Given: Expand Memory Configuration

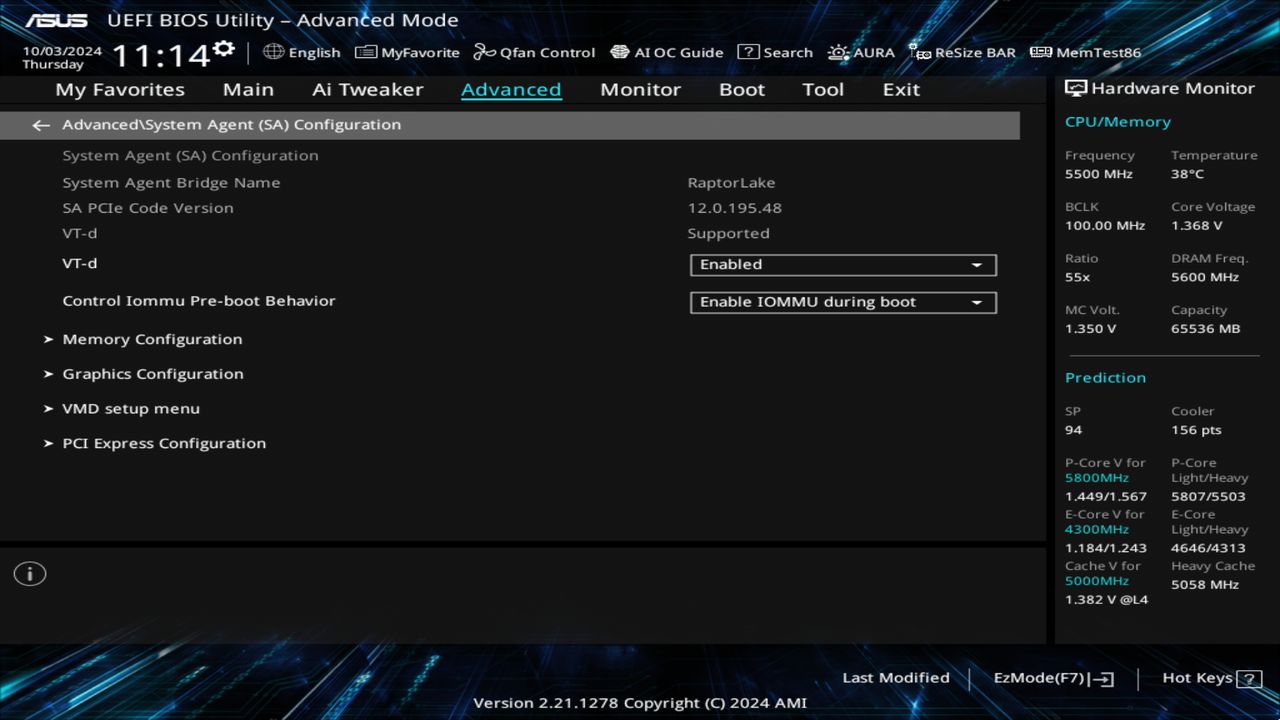Looking at the screenshot, I should tap(152, 339).
